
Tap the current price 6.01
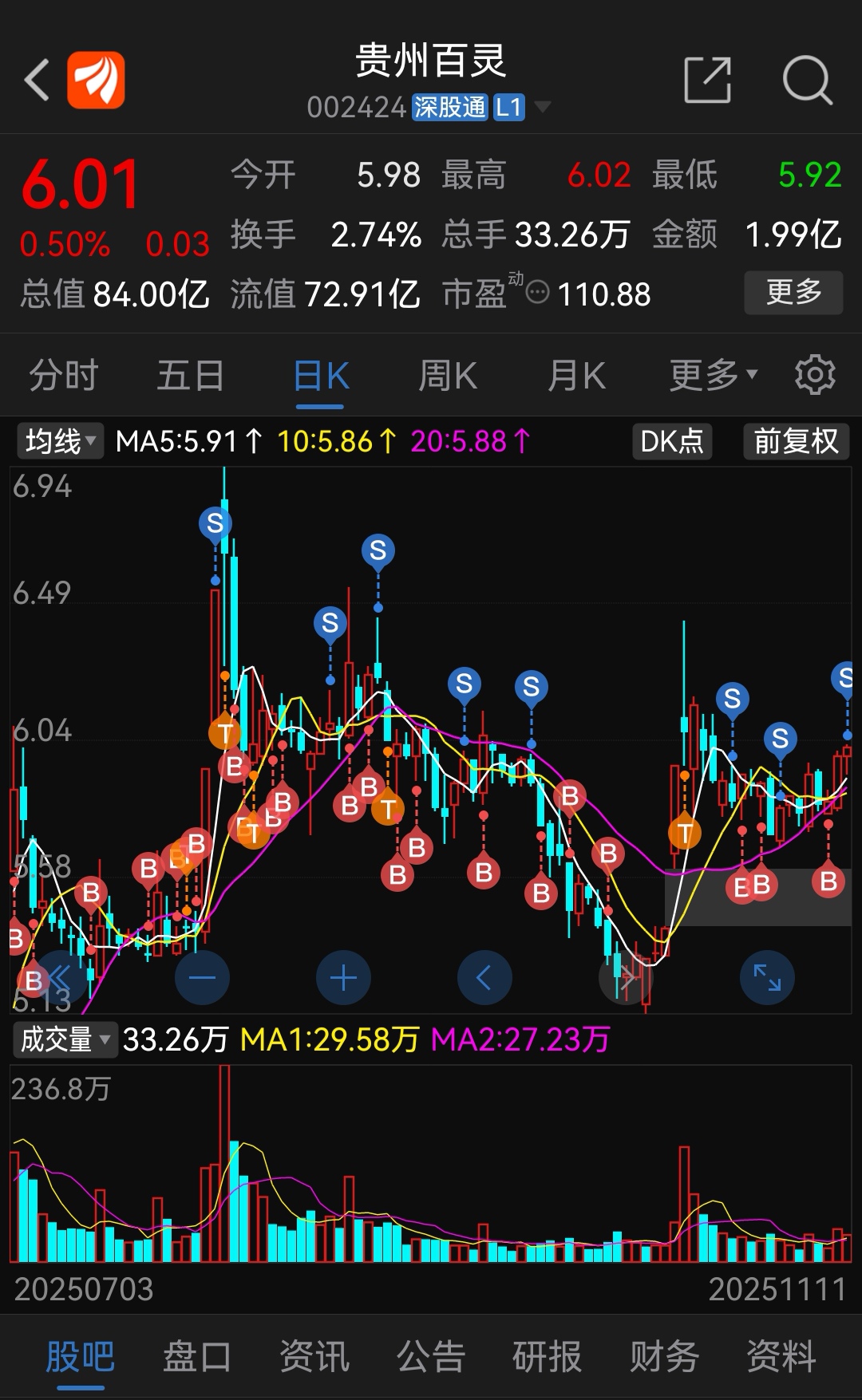pos(81,184)
